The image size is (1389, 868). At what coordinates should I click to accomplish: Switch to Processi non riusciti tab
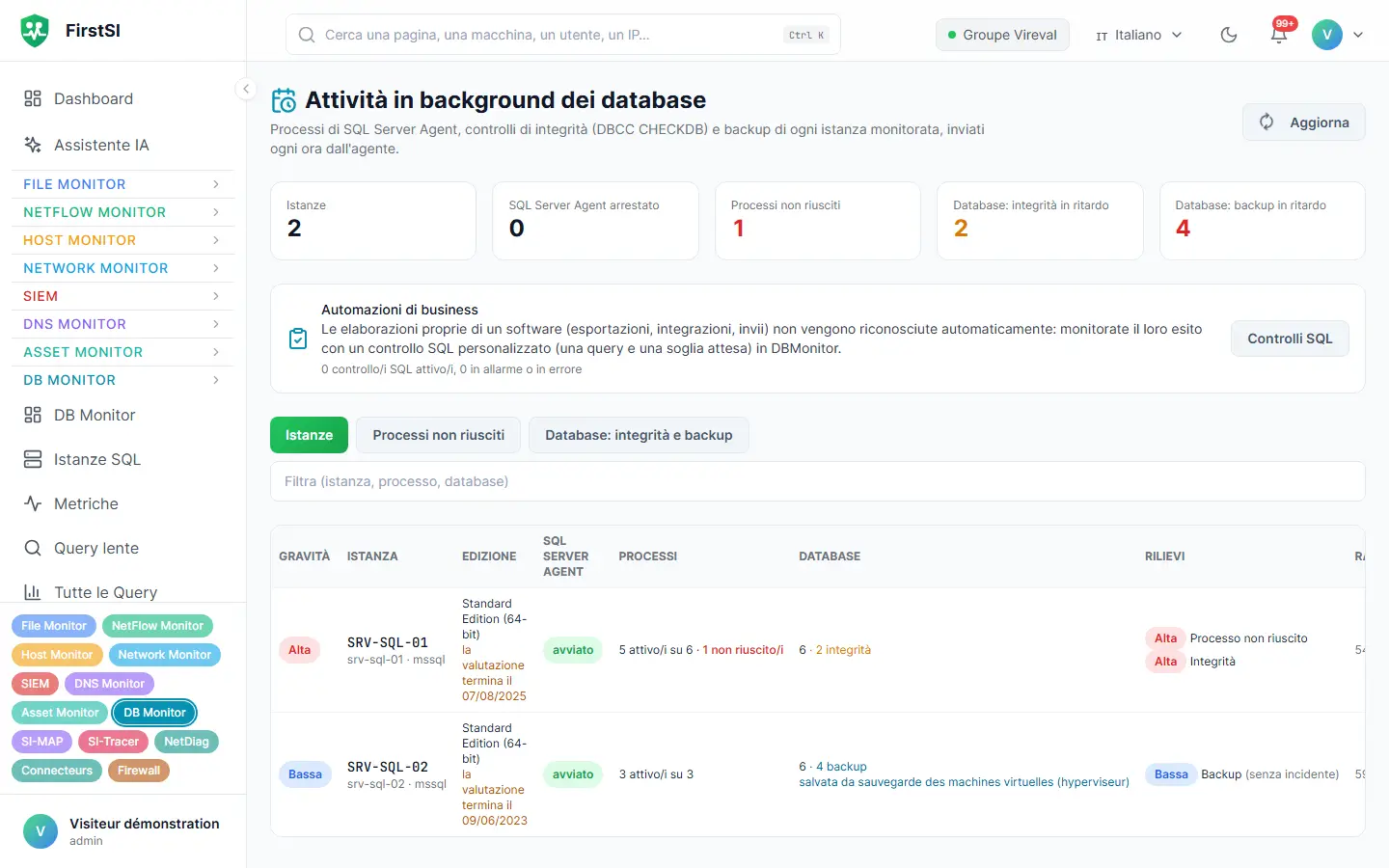(439, 435)
